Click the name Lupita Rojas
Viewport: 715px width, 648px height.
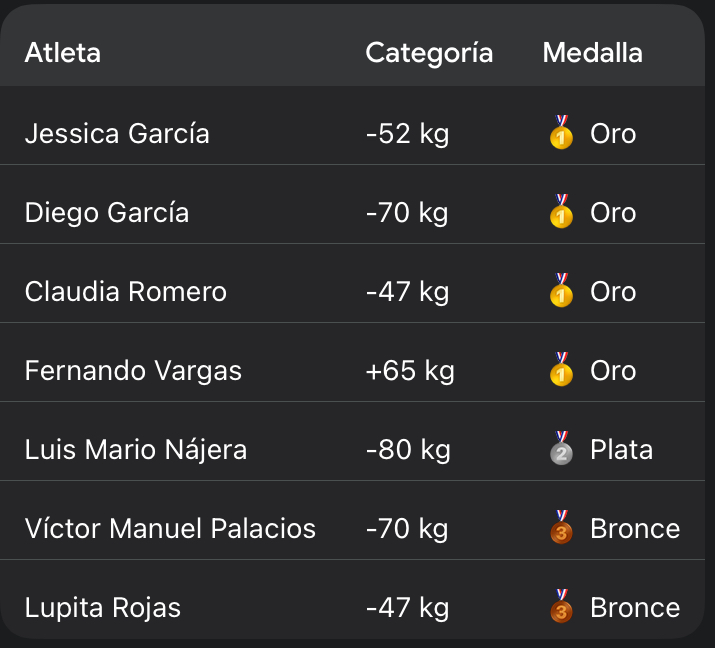tap(103, 608)
